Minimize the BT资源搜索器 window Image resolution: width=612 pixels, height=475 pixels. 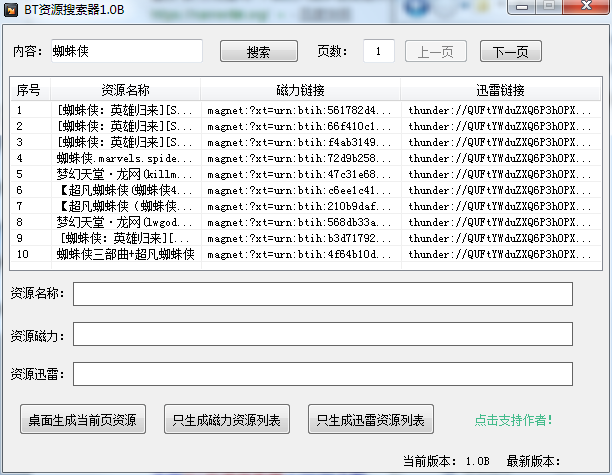click(x=522, y=7)
